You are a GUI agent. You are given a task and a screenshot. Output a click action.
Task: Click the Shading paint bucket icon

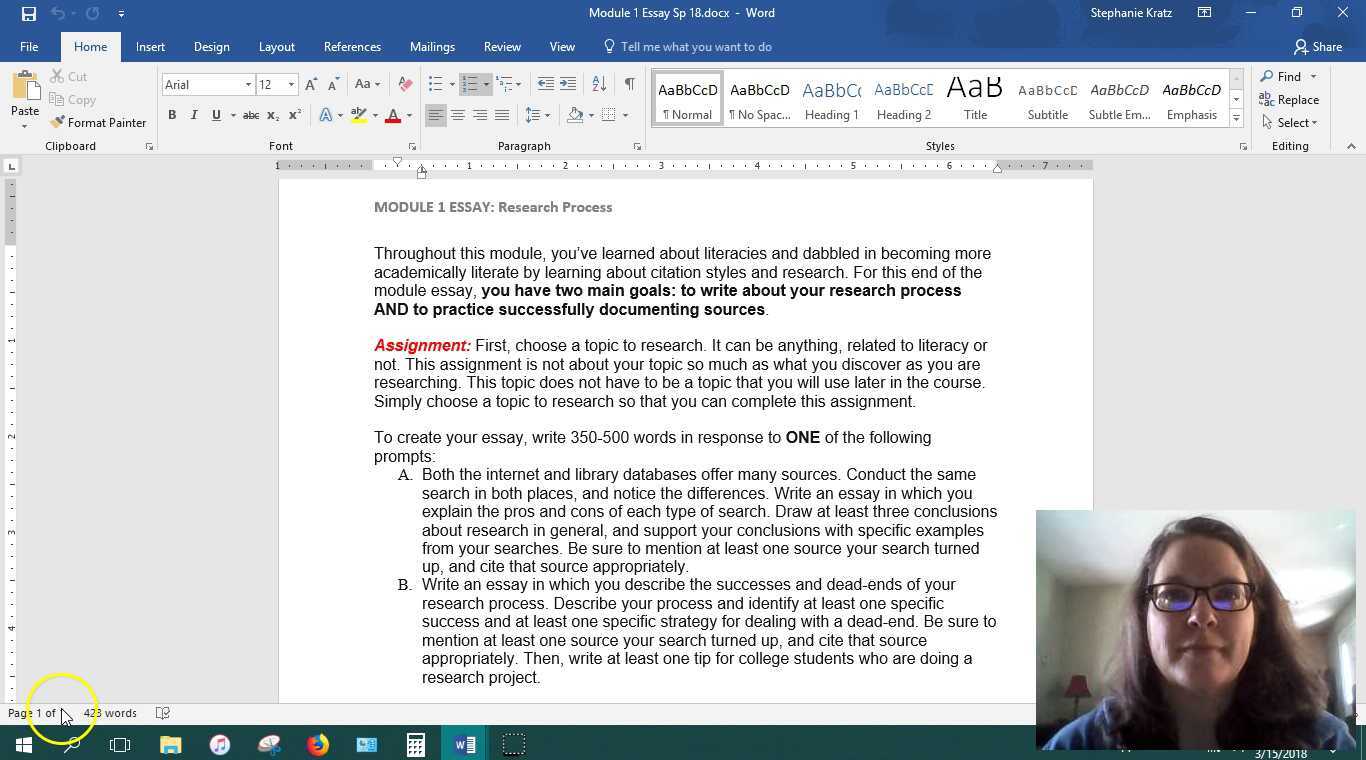click(x=576, y=115)
